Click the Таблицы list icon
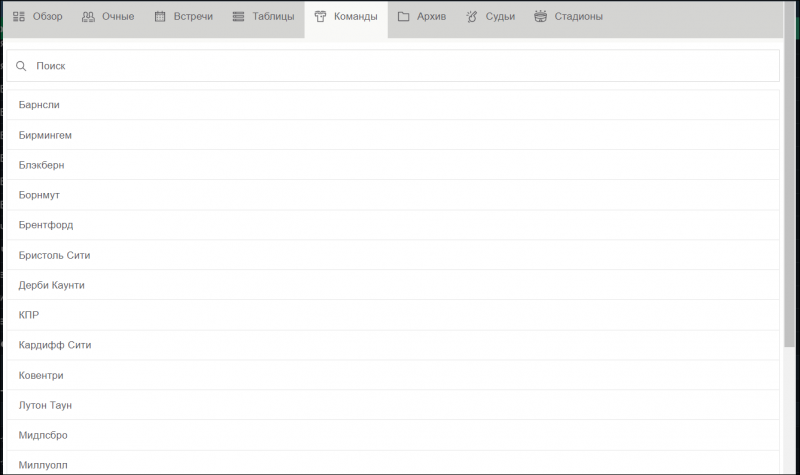 pos(238,17)
